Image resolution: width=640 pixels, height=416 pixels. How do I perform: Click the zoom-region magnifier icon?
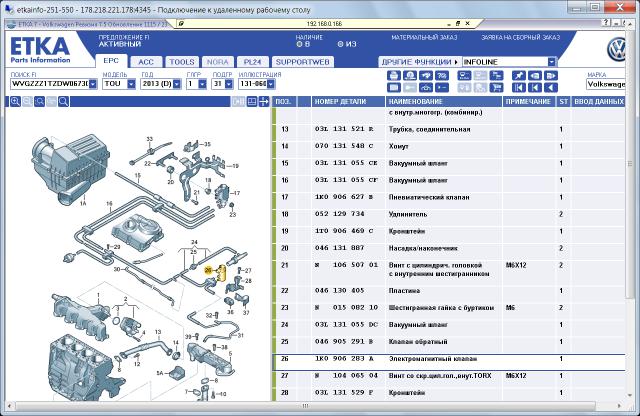(39, 102)
